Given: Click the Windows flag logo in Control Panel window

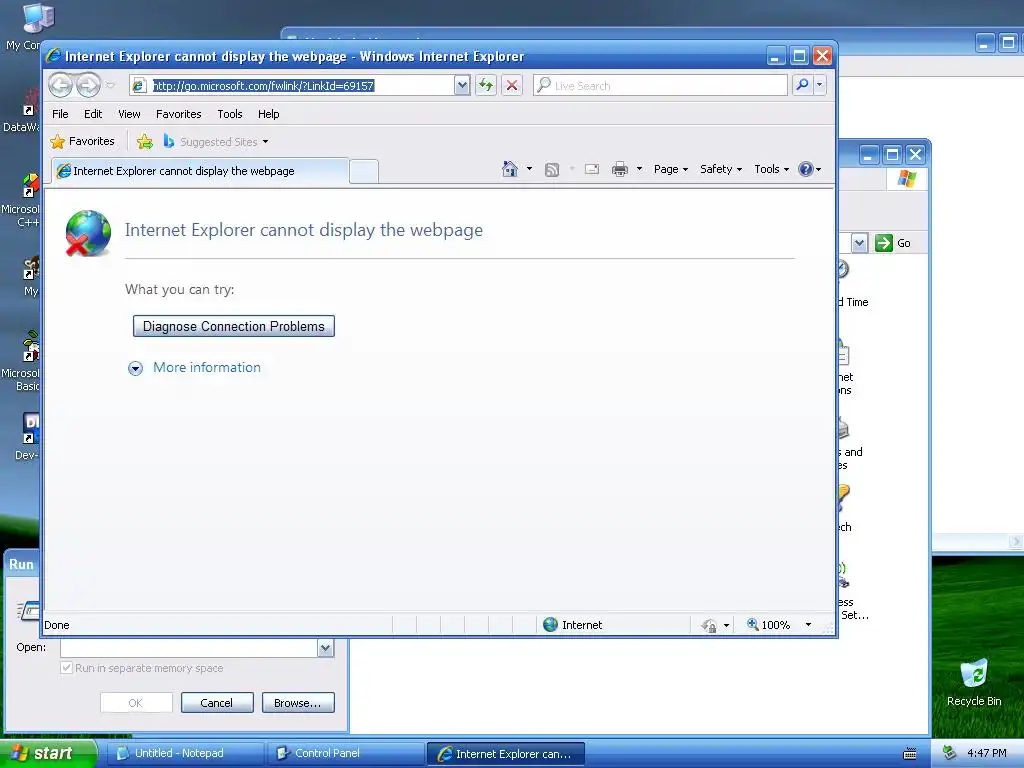Looking at the screenshot, I should (906, 178).
